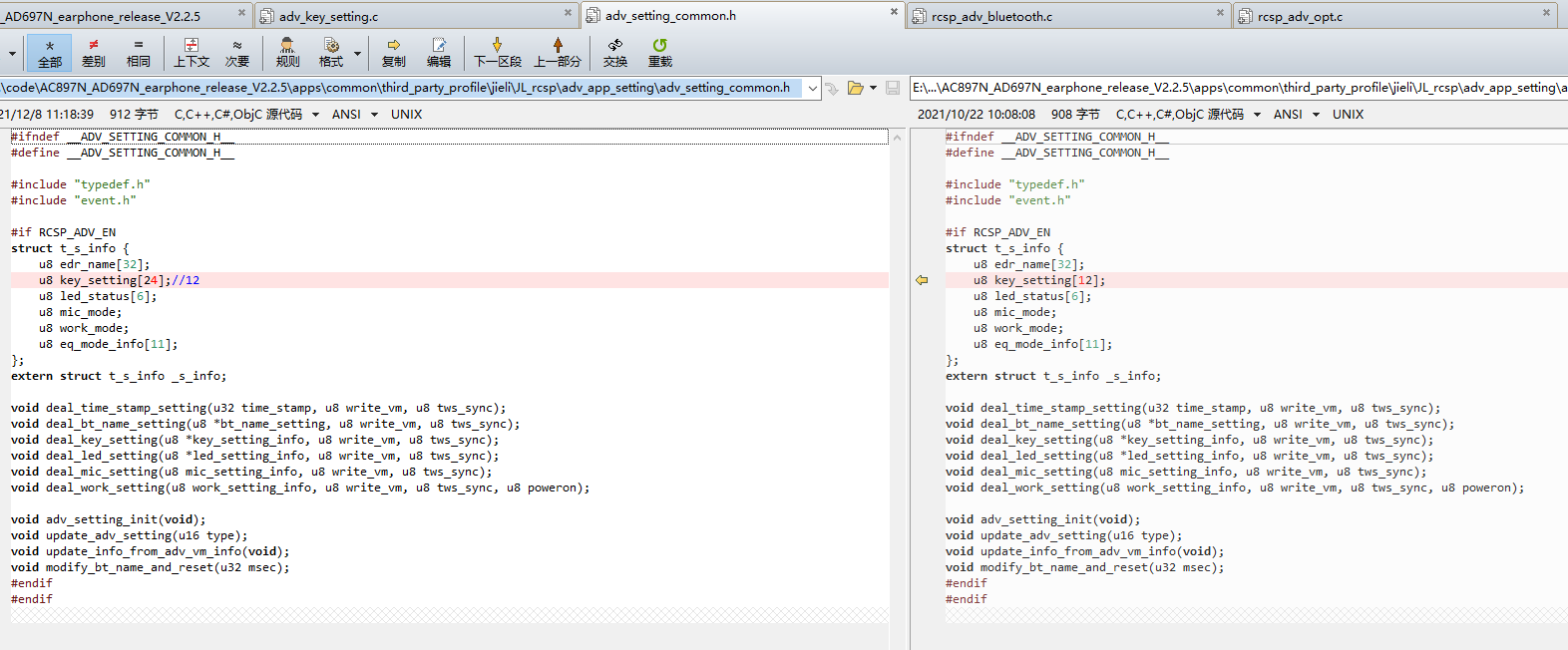
Task: Click the 交换 swap sides icon
Action: tap(615, 53)
